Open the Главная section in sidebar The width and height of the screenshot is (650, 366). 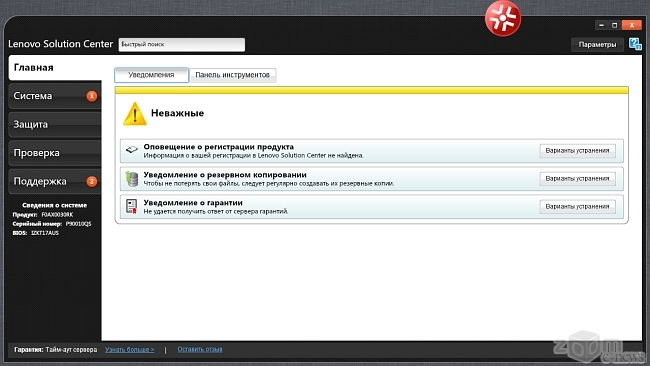click(55, 68)
